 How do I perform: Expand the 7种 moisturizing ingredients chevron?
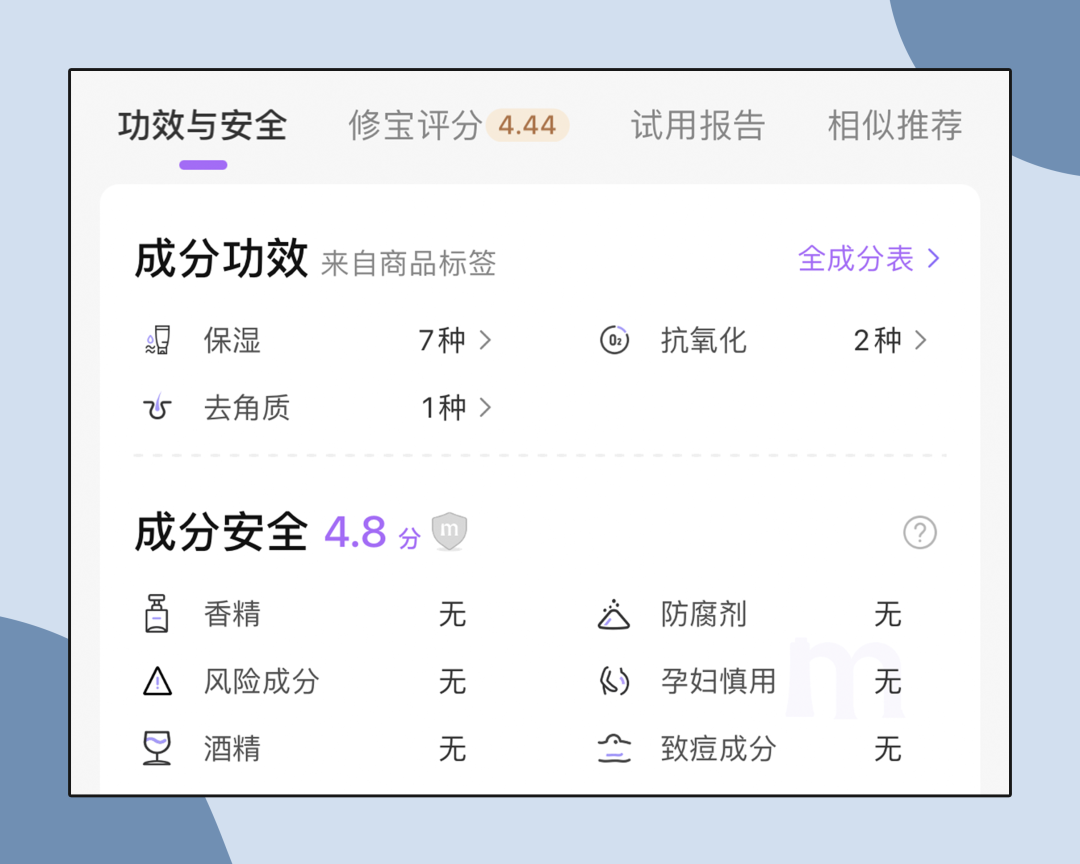[486, 341]
